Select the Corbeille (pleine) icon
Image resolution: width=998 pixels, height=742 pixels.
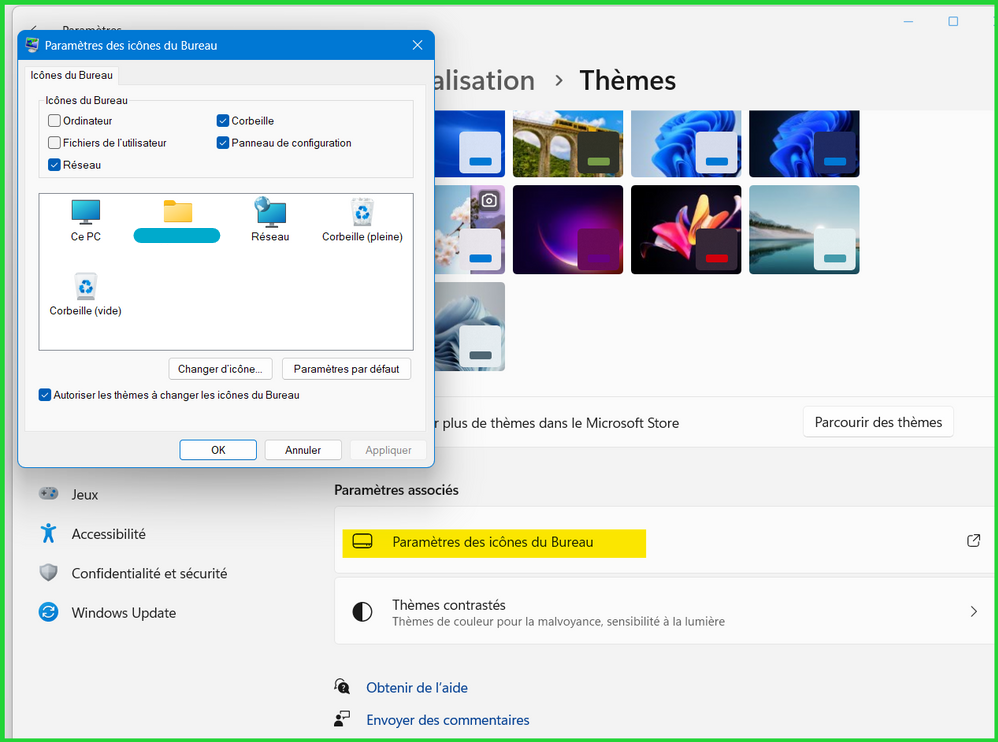(x=362, y=220)
